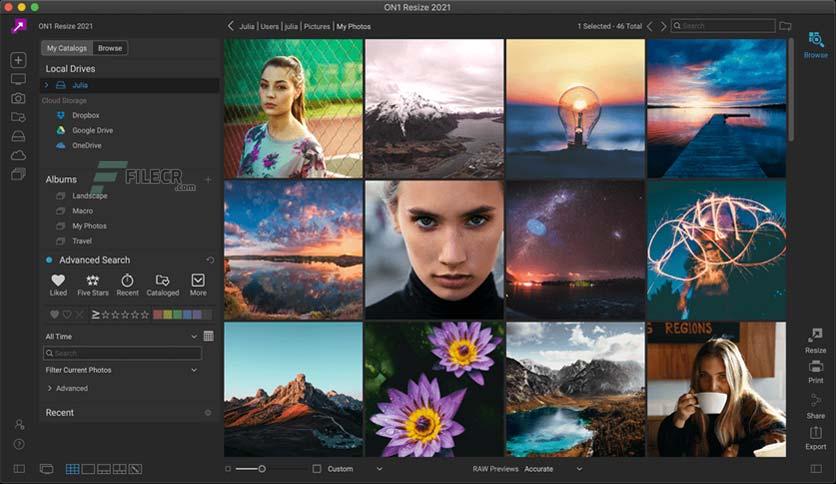Image resolution: width=836 pixels, height=484 pixels.
Task: Expand Julia local drive tree
Action: [x=46, y=85]
